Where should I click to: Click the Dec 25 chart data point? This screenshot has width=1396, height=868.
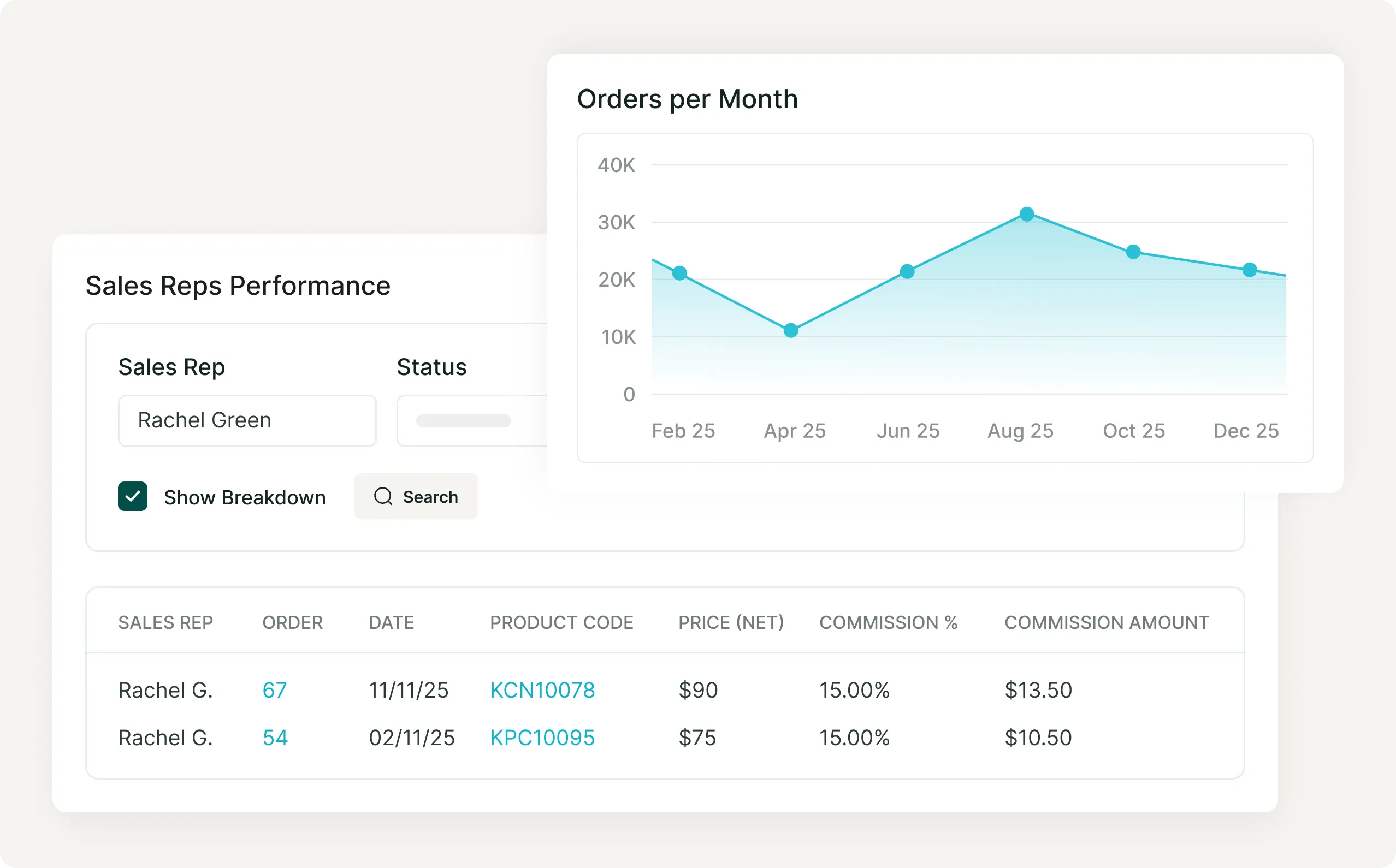click(x=1250, y=270)
